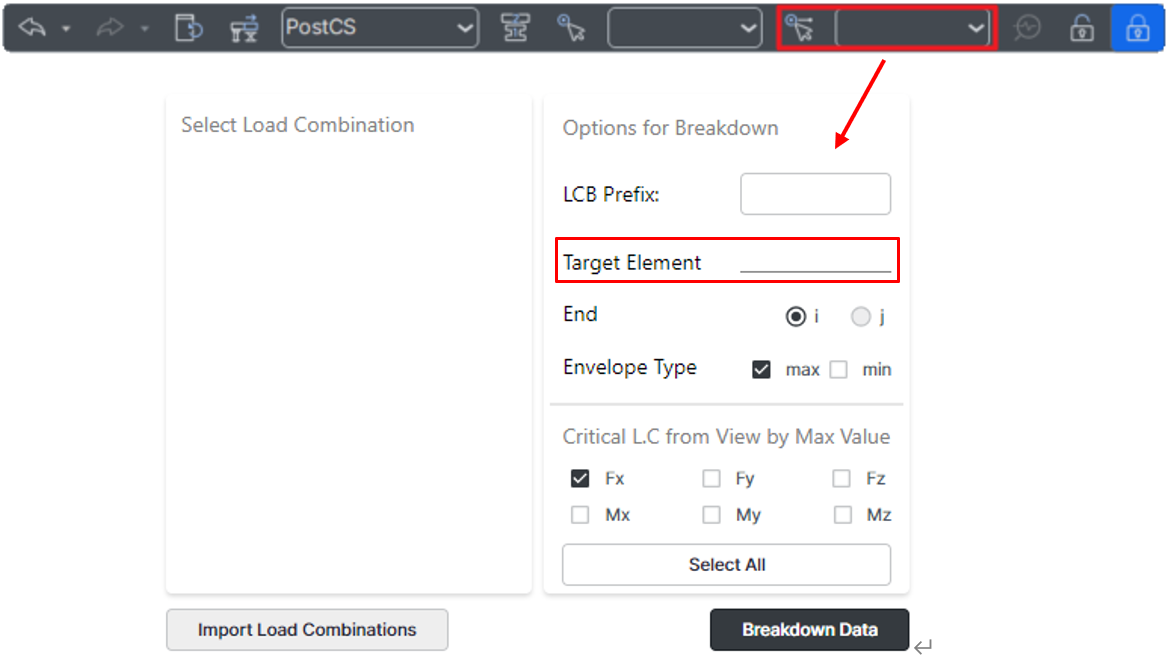
Task: Click the construction stage icon before PostCS
Action: 243,28
